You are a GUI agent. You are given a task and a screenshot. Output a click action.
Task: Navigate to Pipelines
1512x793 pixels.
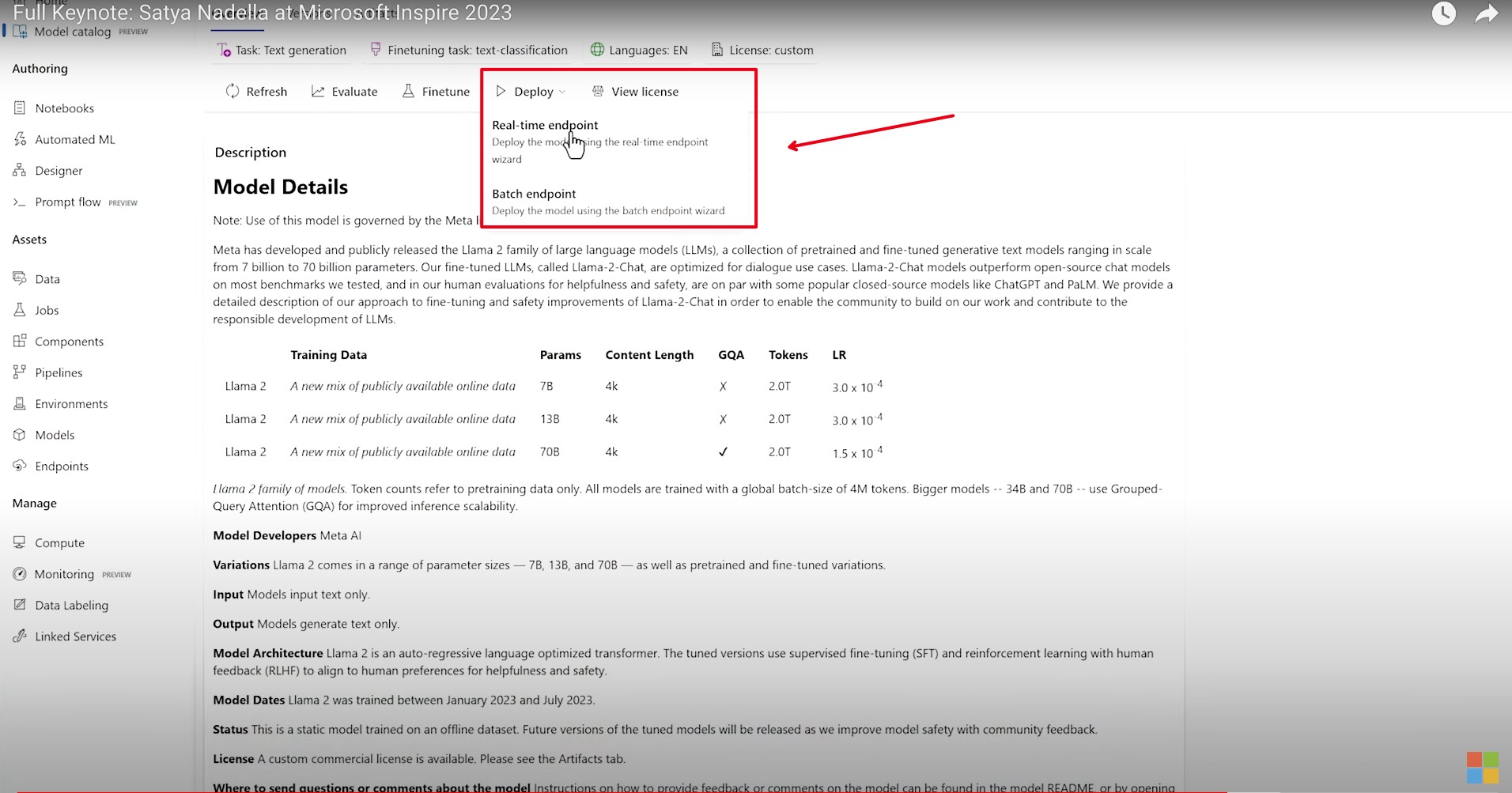click(x=59, y=372)
